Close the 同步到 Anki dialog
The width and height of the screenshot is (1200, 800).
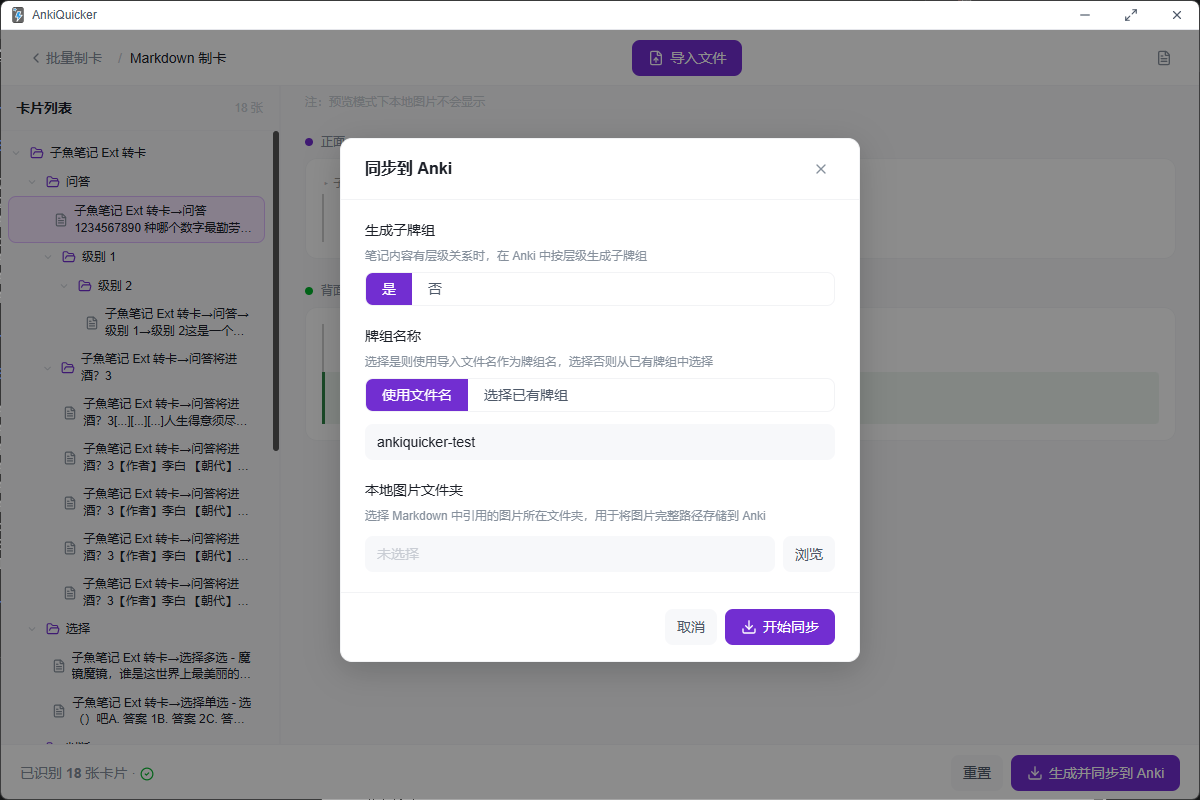click(x=821, y=169)
